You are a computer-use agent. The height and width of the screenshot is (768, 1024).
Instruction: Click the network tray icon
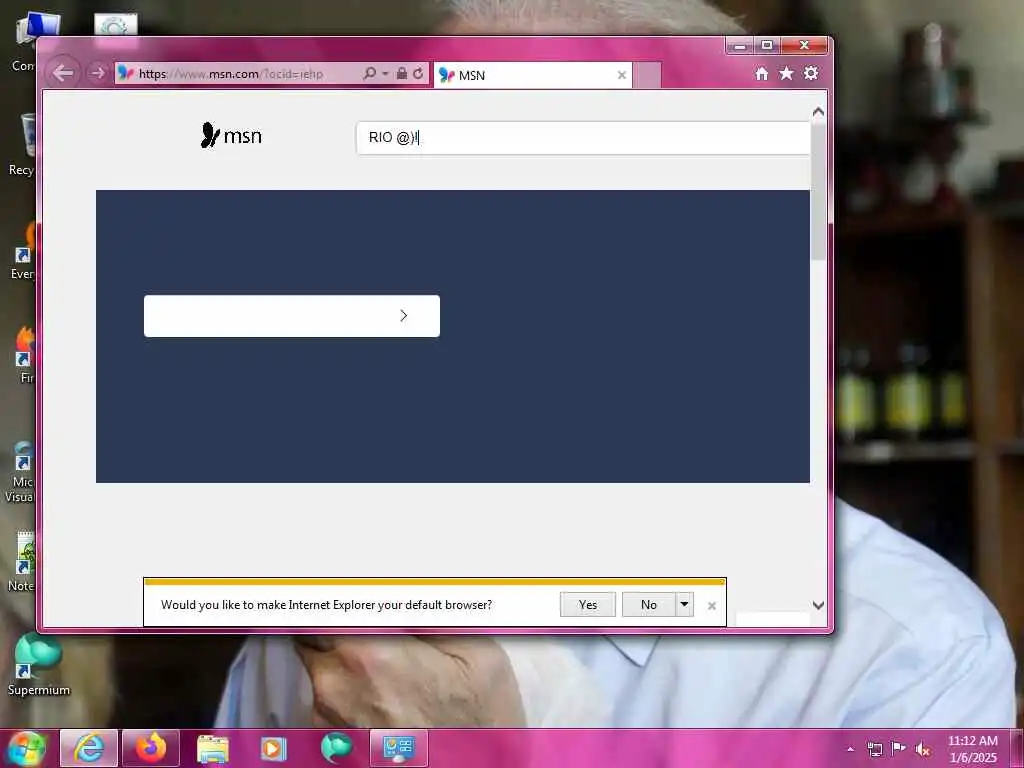tap(874, 749)
